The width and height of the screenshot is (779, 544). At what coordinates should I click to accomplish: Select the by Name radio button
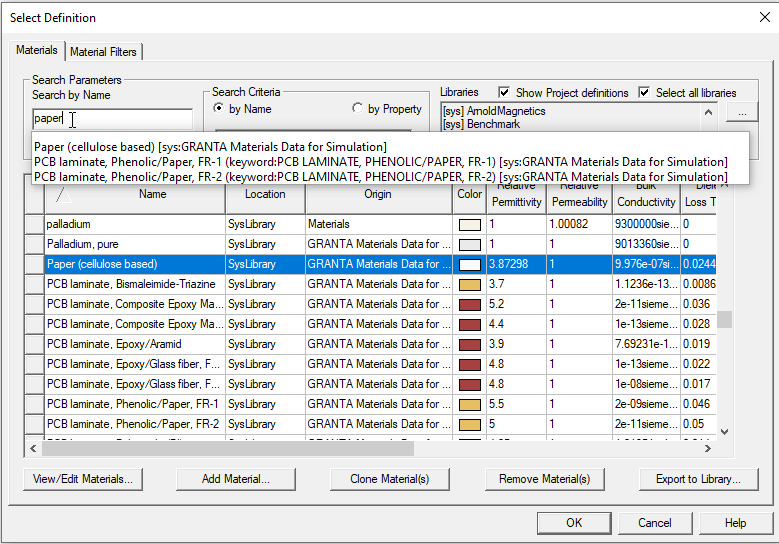[x=218, y=108]
